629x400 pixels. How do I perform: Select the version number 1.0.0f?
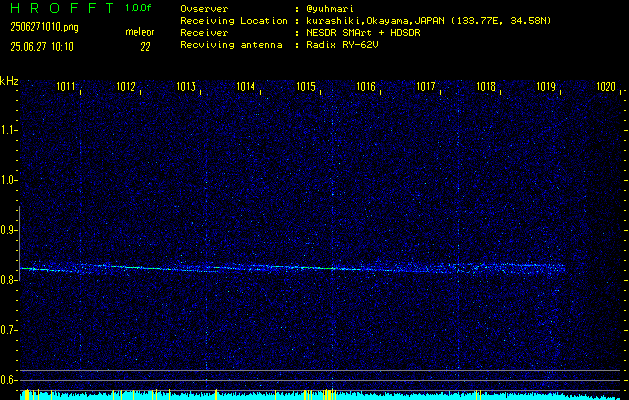pos(138,8)
